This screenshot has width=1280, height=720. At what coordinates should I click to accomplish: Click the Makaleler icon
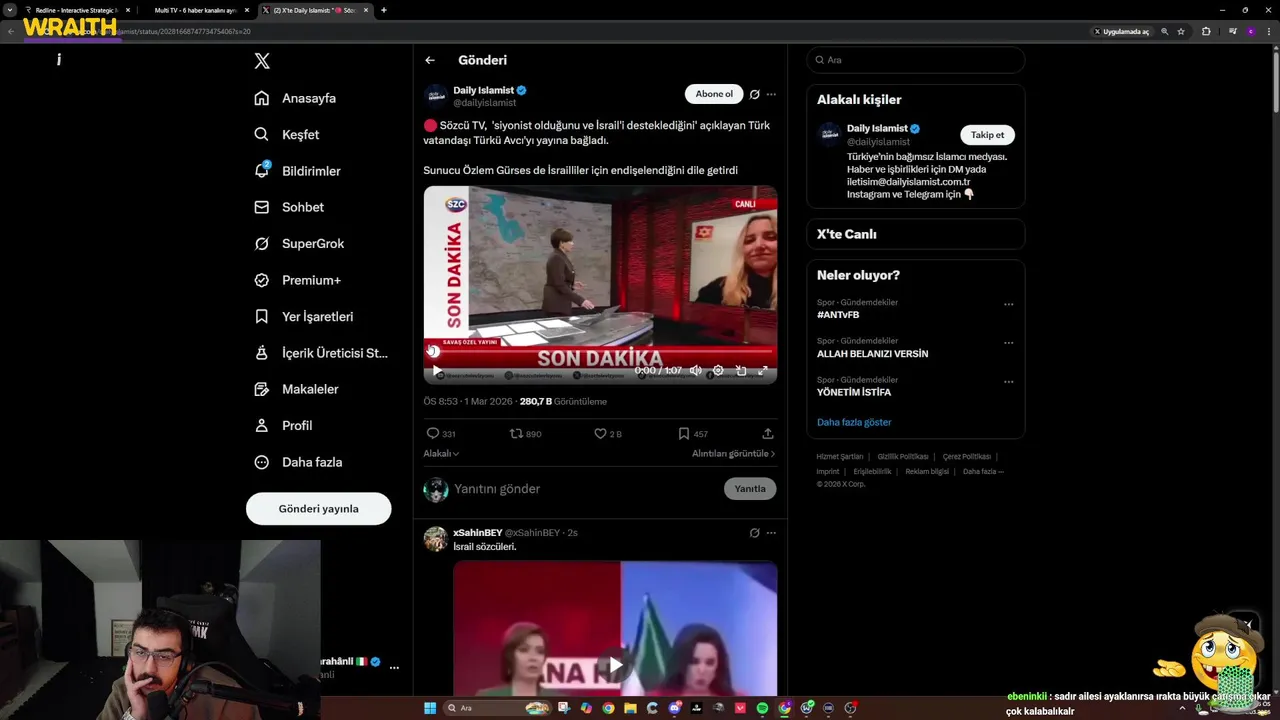(262, 389)
